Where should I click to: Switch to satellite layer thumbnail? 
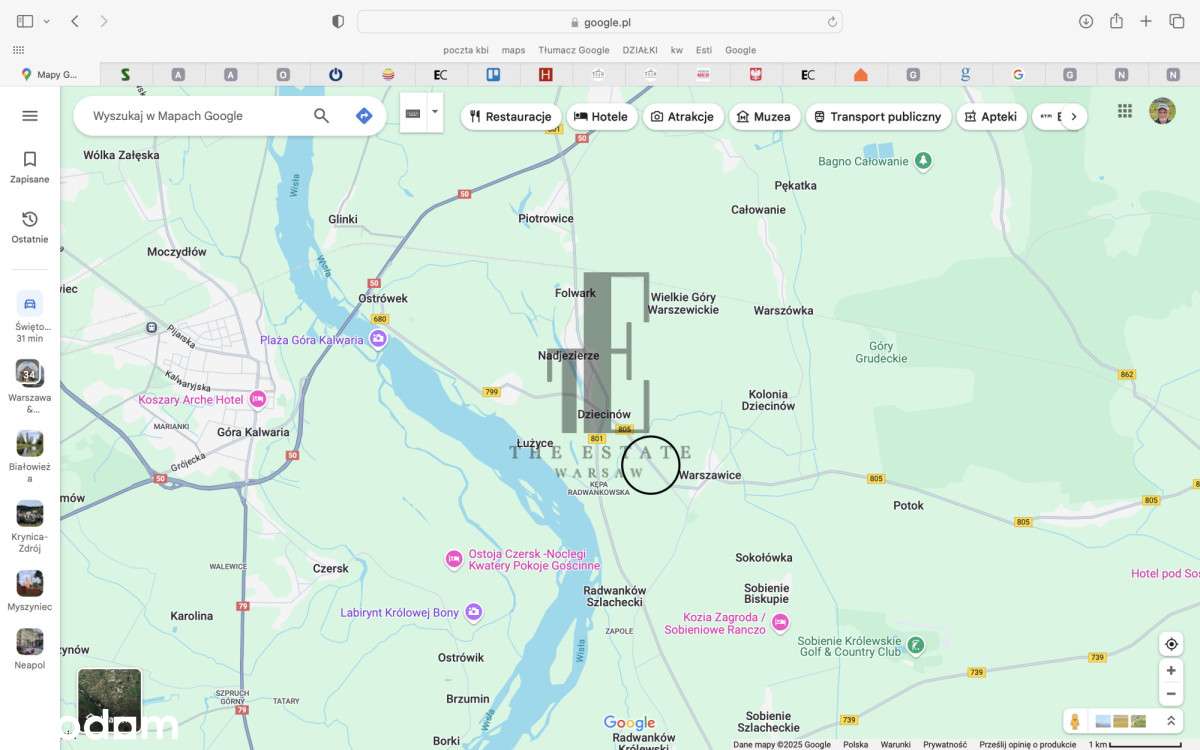point(110,699)
